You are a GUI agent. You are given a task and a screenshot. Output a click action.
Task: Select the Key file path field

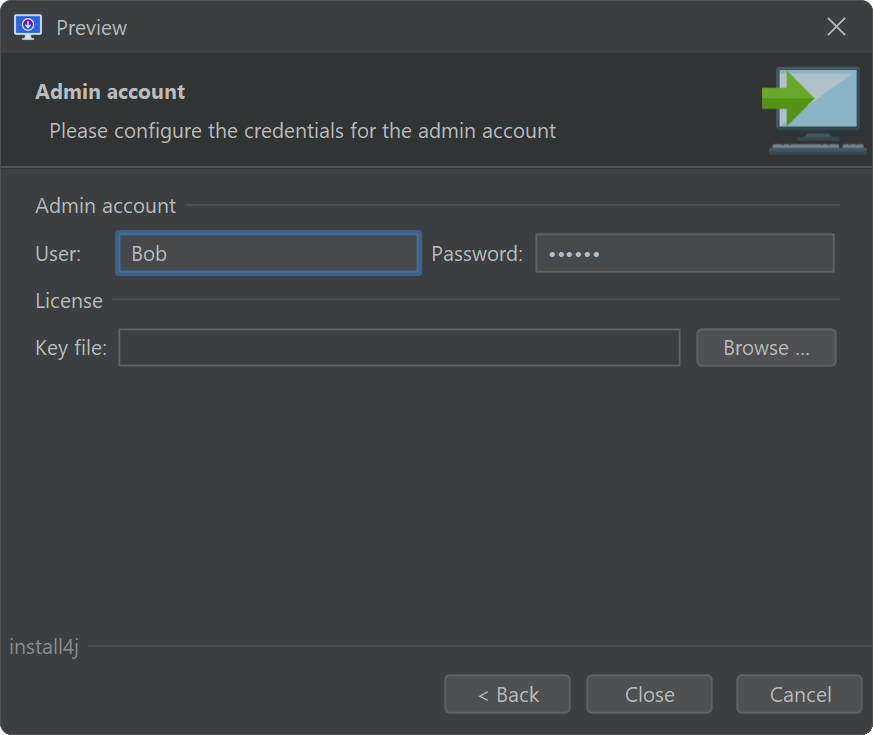click(x=399, y=347)
